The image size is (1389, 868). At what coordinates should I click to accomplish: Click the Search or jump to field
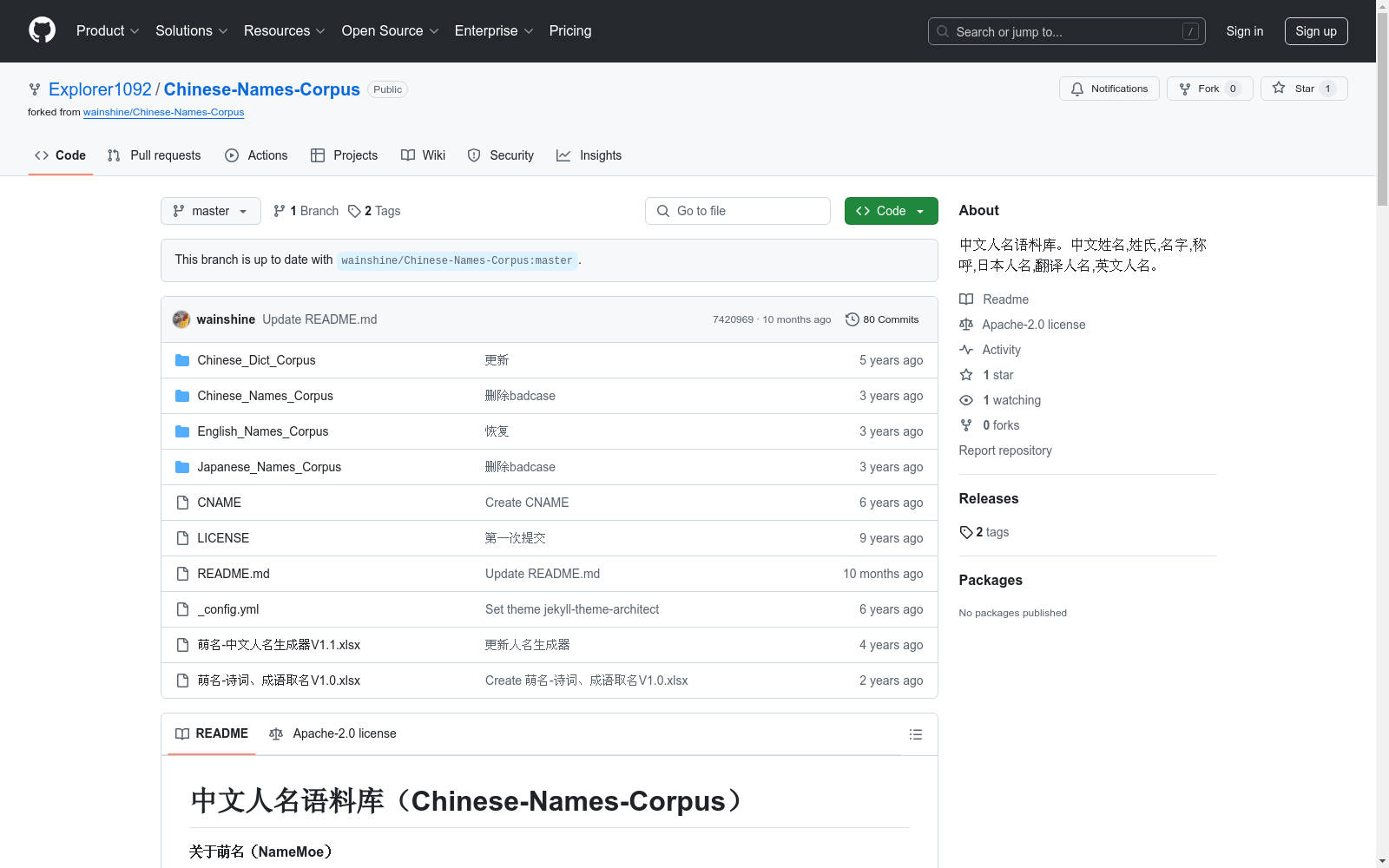pos(1066,31)
